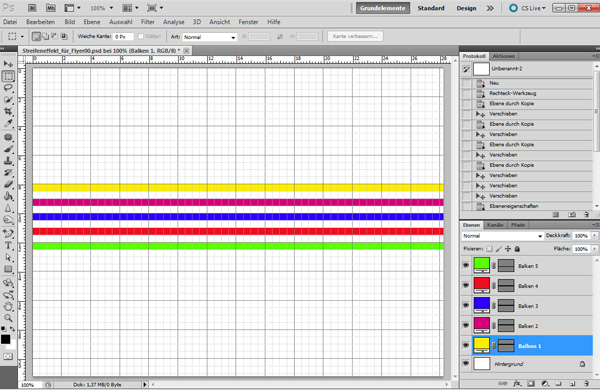Image resolution: width=600 pixels, height=390 pixels.
Task: Switch to the Kanäle tab
Action: (495, 225)
